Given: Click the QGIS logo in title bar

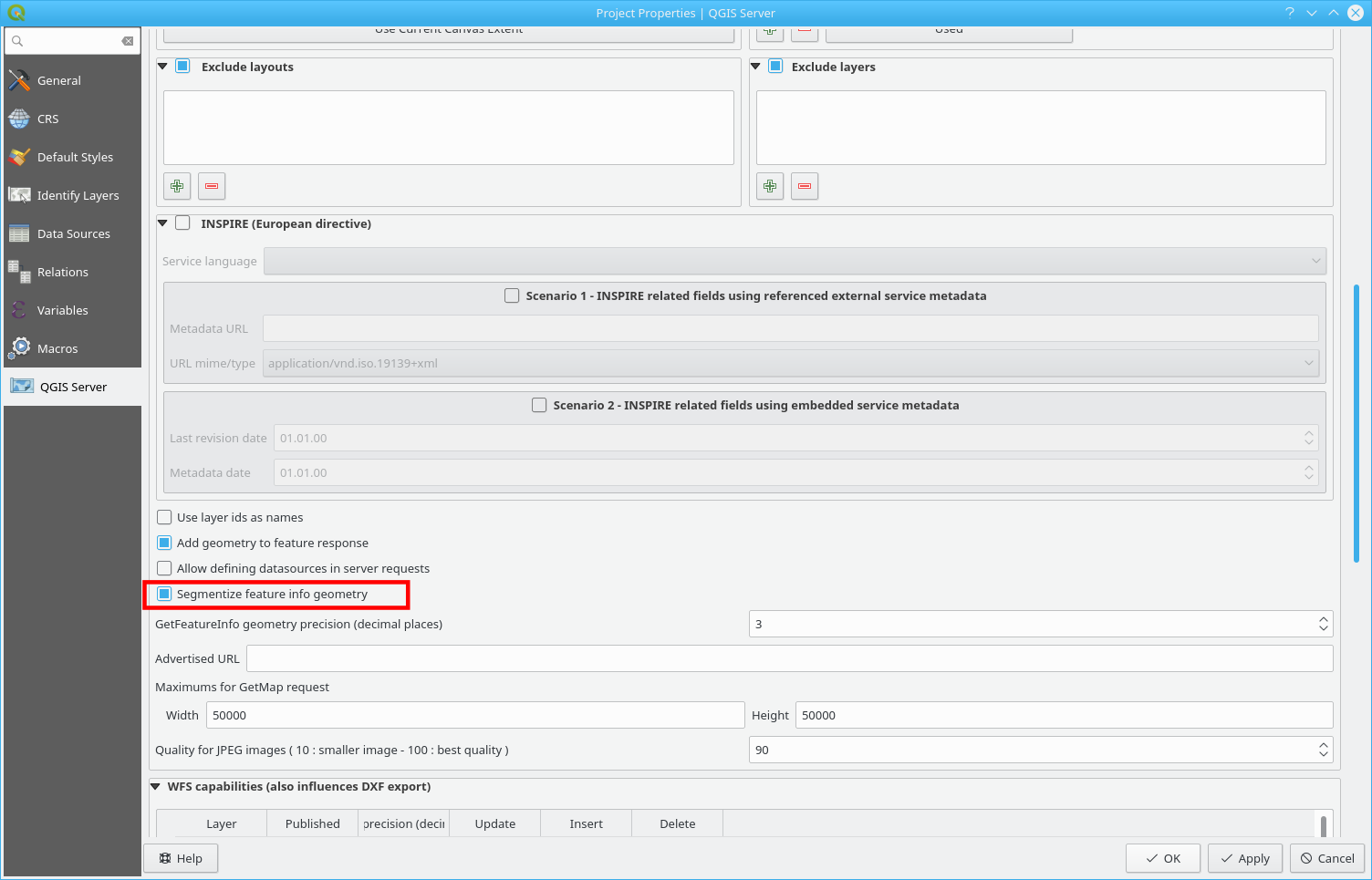Looking at the screenshot, I should [16, 13].
